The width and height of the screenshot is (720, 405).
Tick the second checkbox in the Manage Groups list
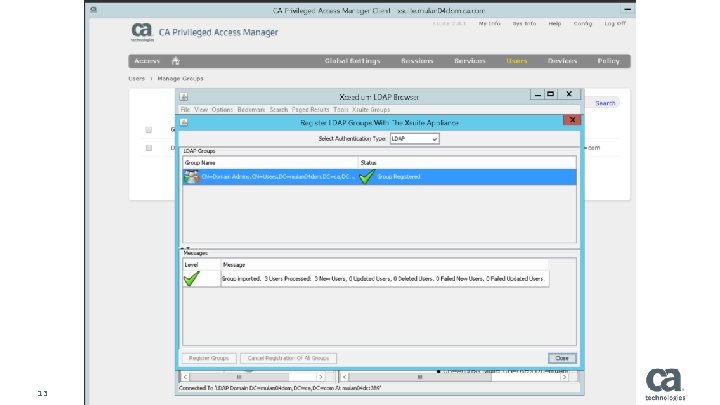pos(148,148)
